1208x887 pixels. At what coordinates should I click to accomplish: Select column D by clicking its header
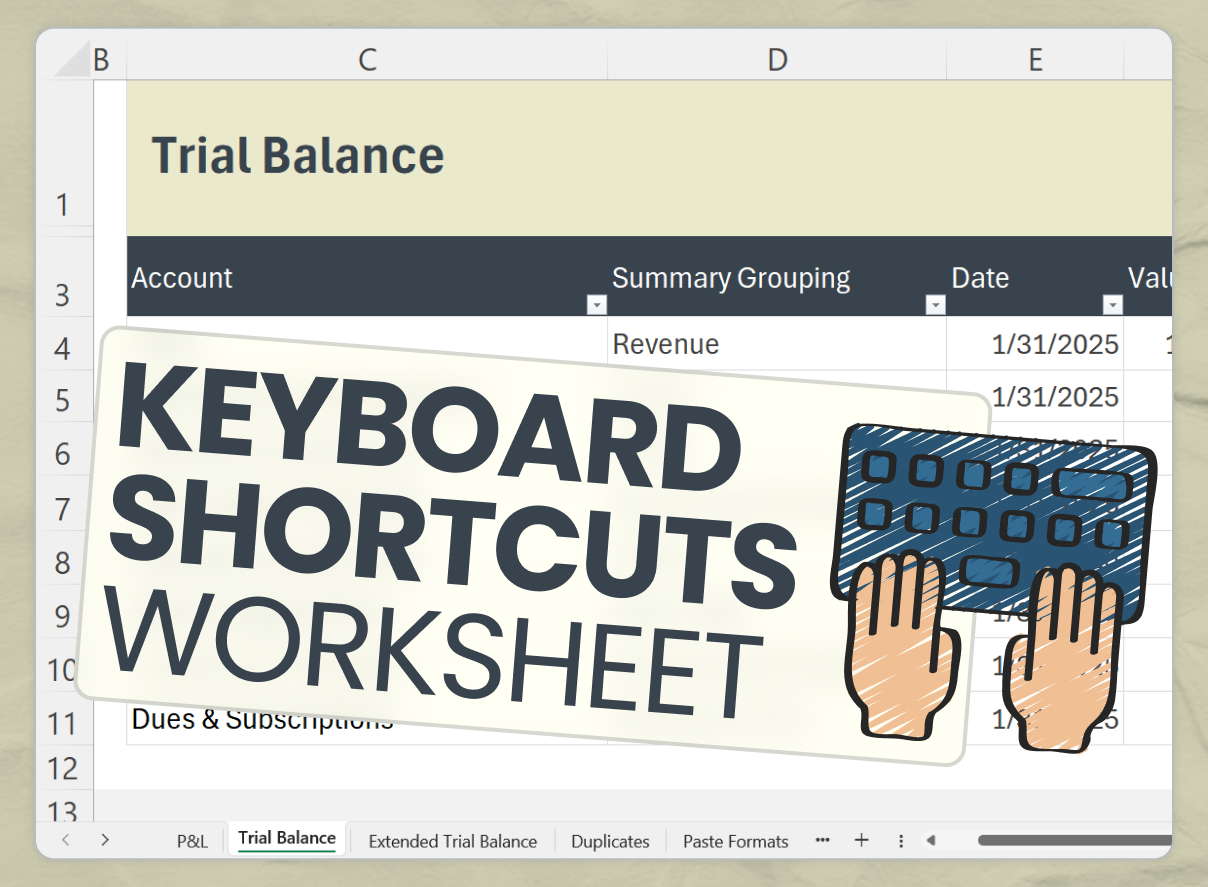[777, 59]
